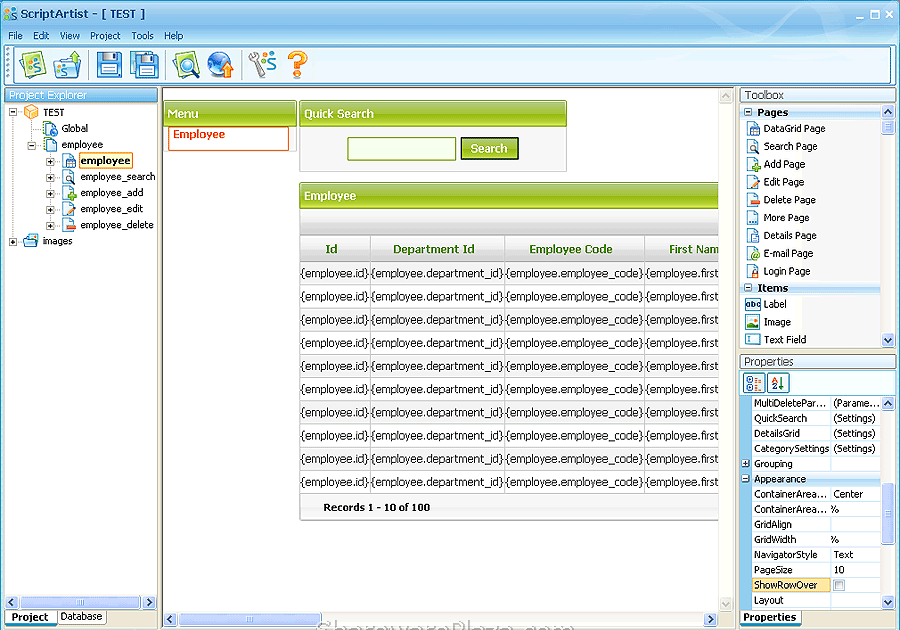The width and height of the screenshot is (900, 630).
Task: Select the employee_search page label
Action: [x=118, y=177]
